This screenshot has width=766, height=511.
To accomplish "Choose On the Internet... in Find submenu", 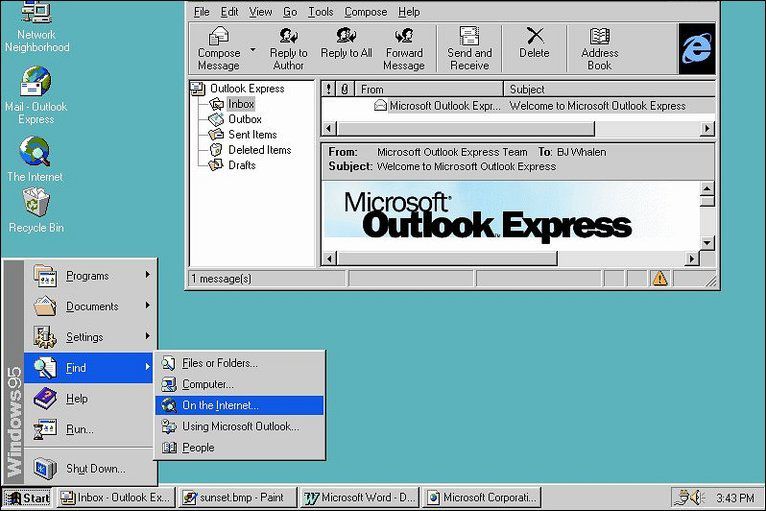I will click(239, 405).
